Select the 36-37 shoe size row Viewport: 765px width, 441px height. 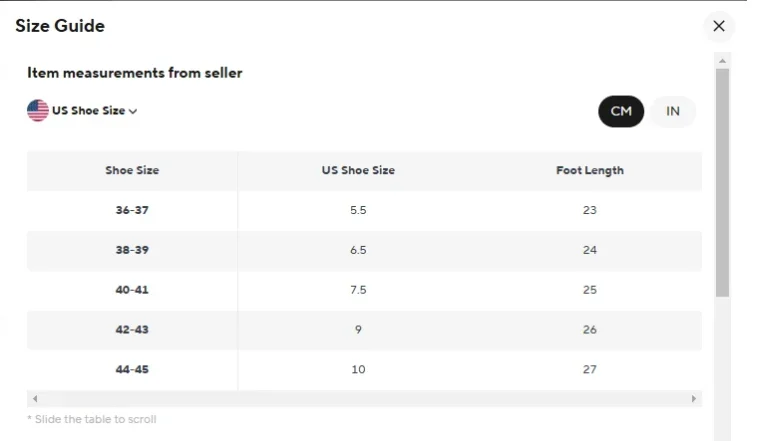coord(364,210)
